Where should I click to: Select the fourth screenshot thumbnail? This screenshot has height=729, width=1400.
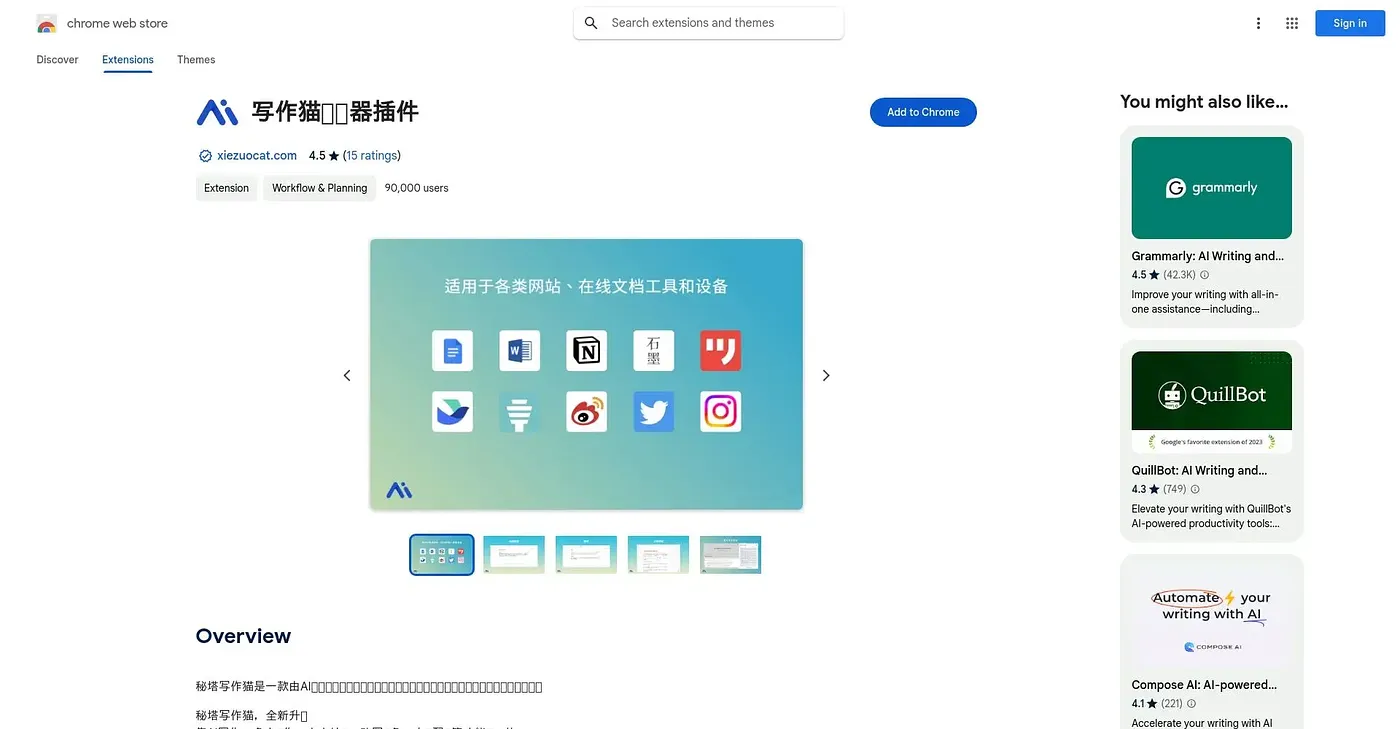[658, 555]
